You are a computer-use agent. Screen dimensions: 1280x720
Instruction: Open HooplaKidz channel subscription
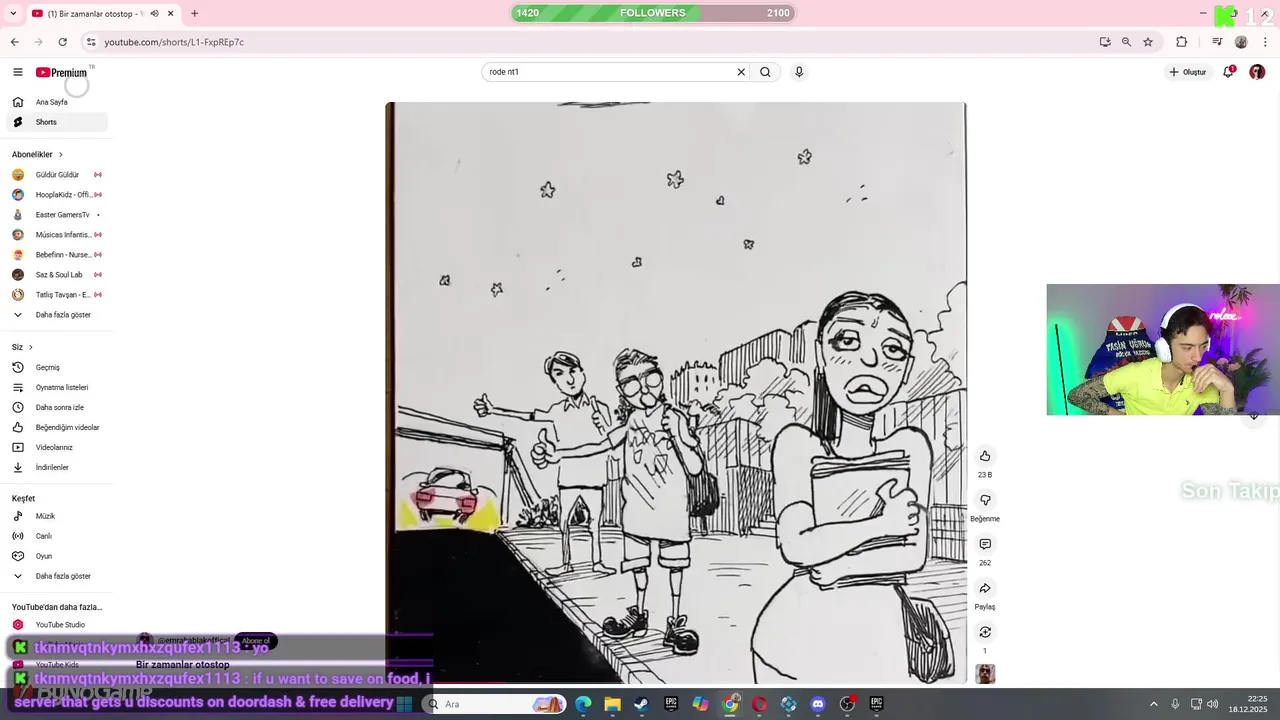click(57, 195)
